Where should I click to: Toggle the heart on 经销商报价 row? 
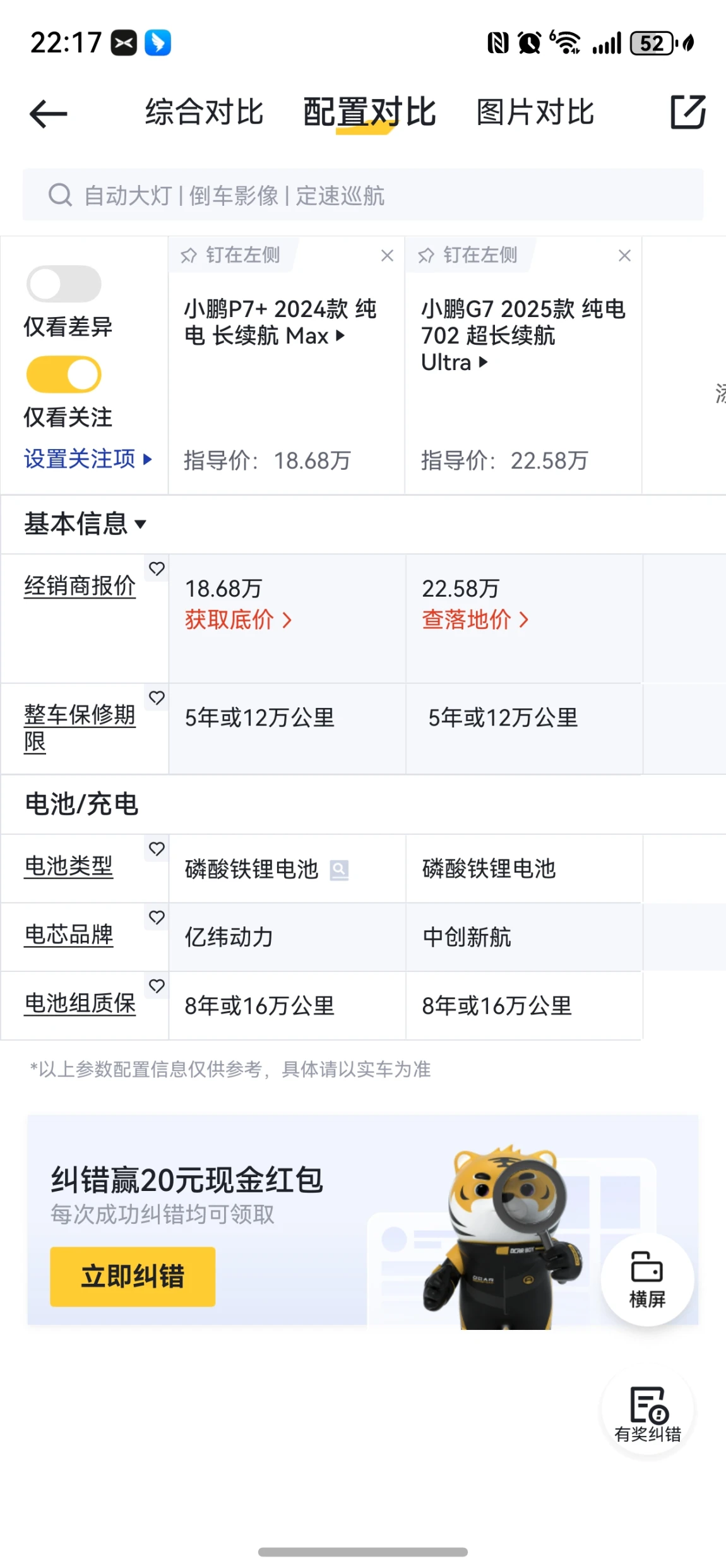coord(157,569)
